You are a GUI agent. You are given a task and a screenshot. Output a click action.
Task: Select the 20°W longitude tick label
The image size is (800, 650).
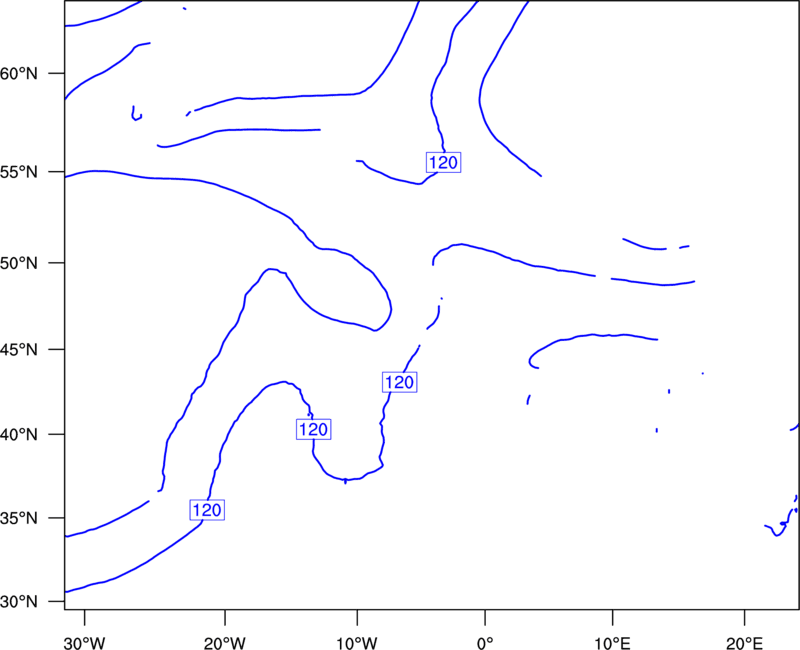click(225, 643)
